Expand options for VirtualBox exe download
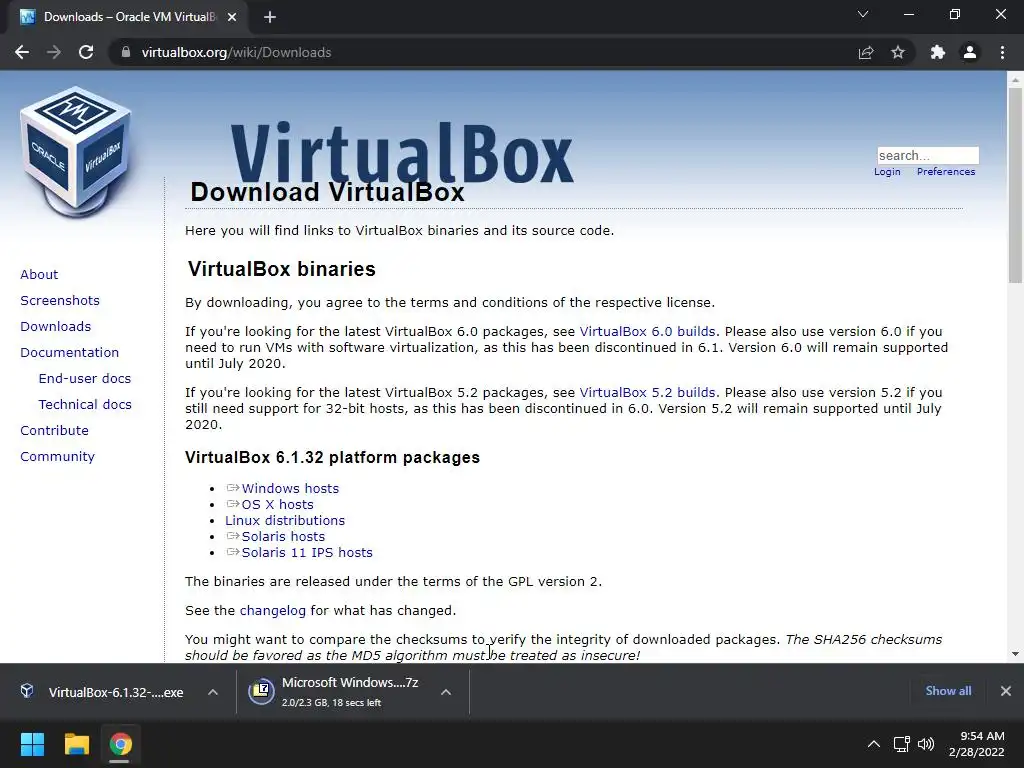 (x=213, y=692)
